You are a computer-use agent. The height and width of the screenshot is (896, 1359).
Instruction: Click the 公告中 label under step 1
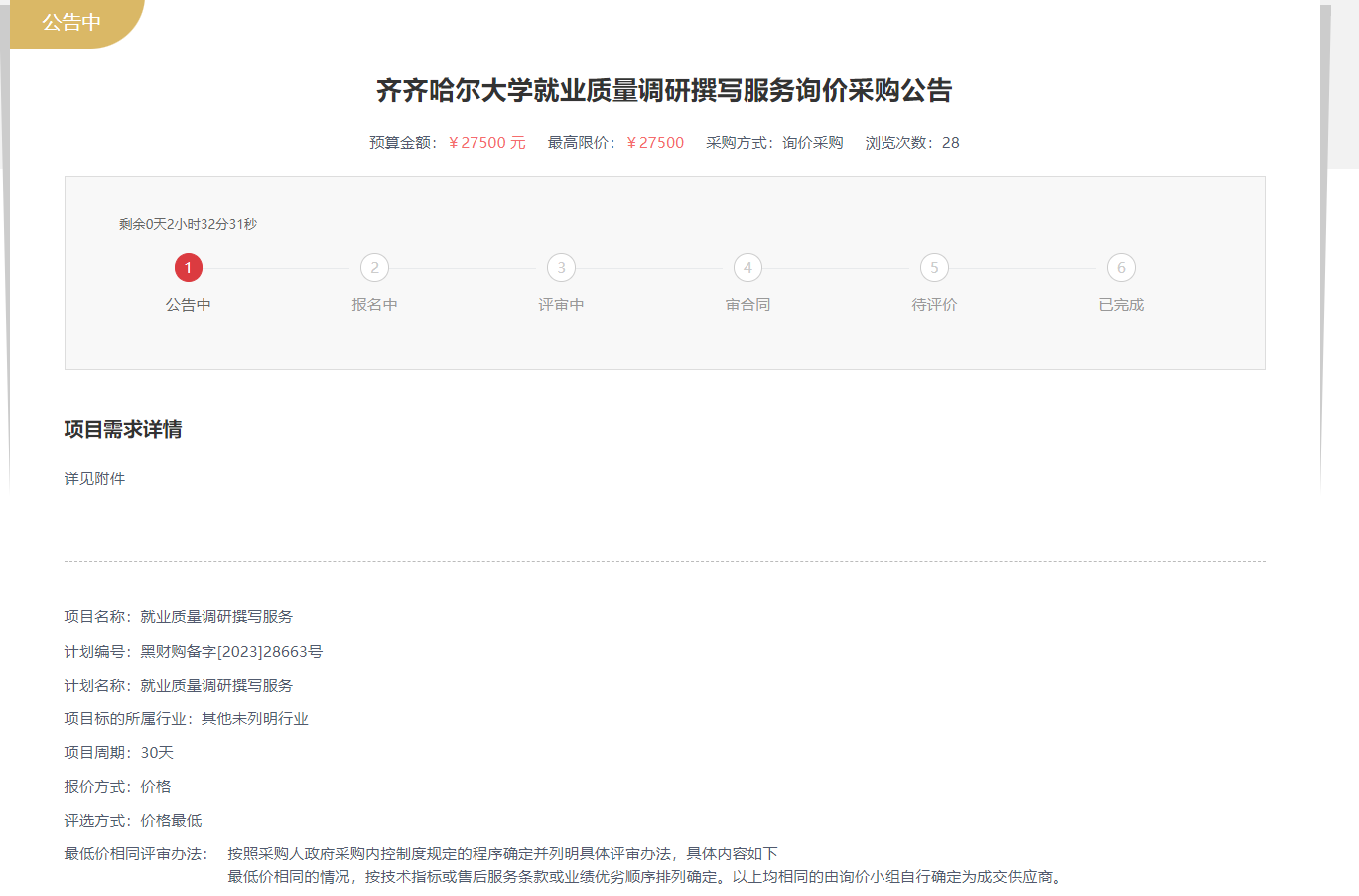pyautogui.click(x=188, y=305)
